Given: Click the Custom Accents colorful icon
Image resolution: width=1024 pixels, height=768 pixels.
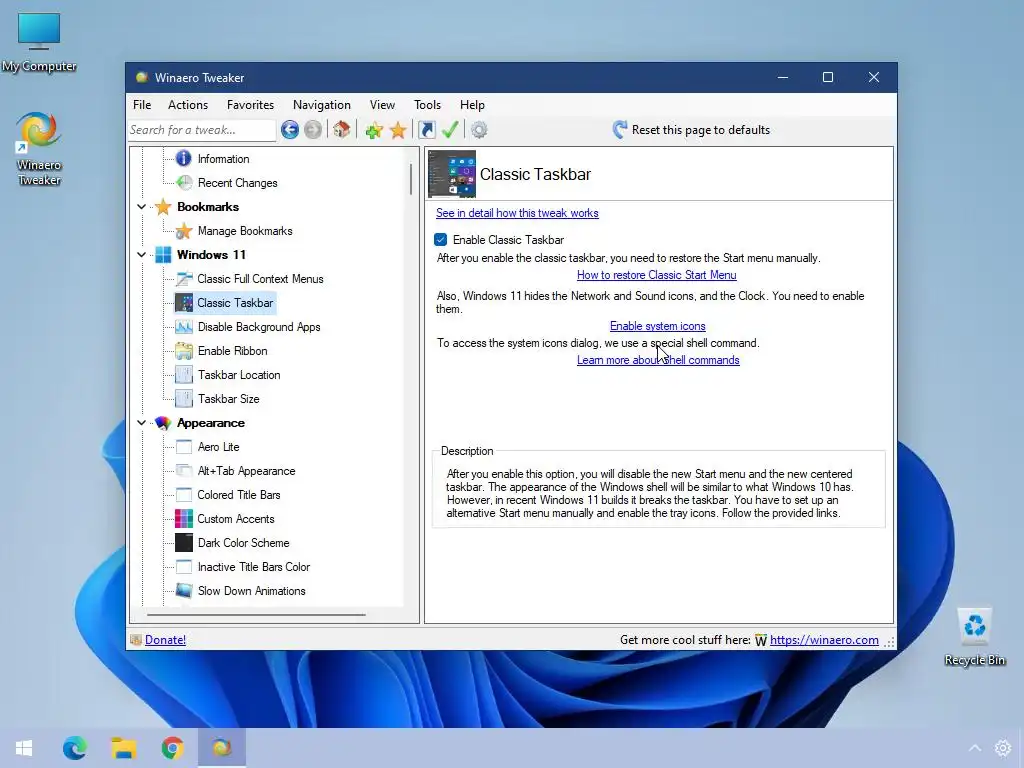Looking at the screenshot, I should [x=184, y=519].
